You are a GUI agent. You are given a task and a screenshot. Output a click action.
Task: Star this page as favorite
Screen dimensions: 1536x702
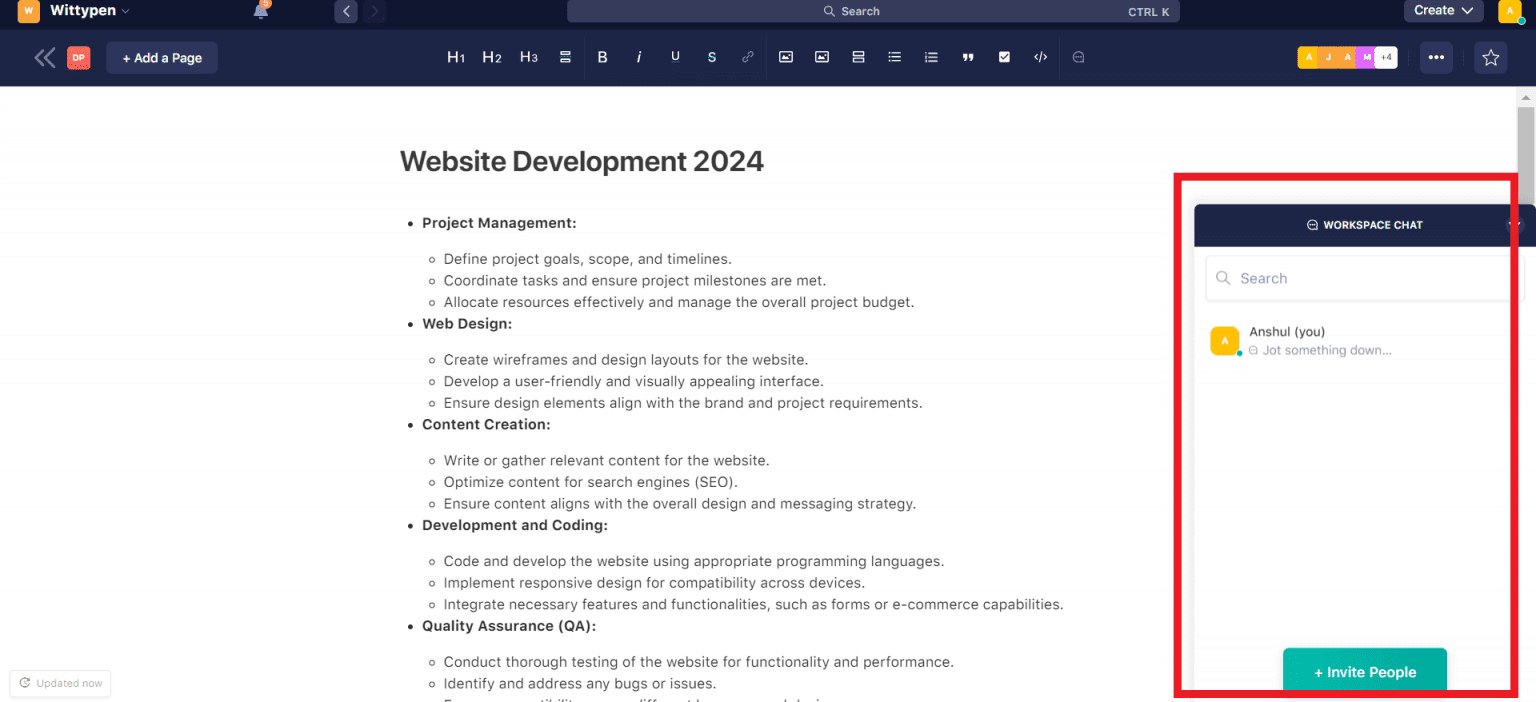[x=1491, y=57]
